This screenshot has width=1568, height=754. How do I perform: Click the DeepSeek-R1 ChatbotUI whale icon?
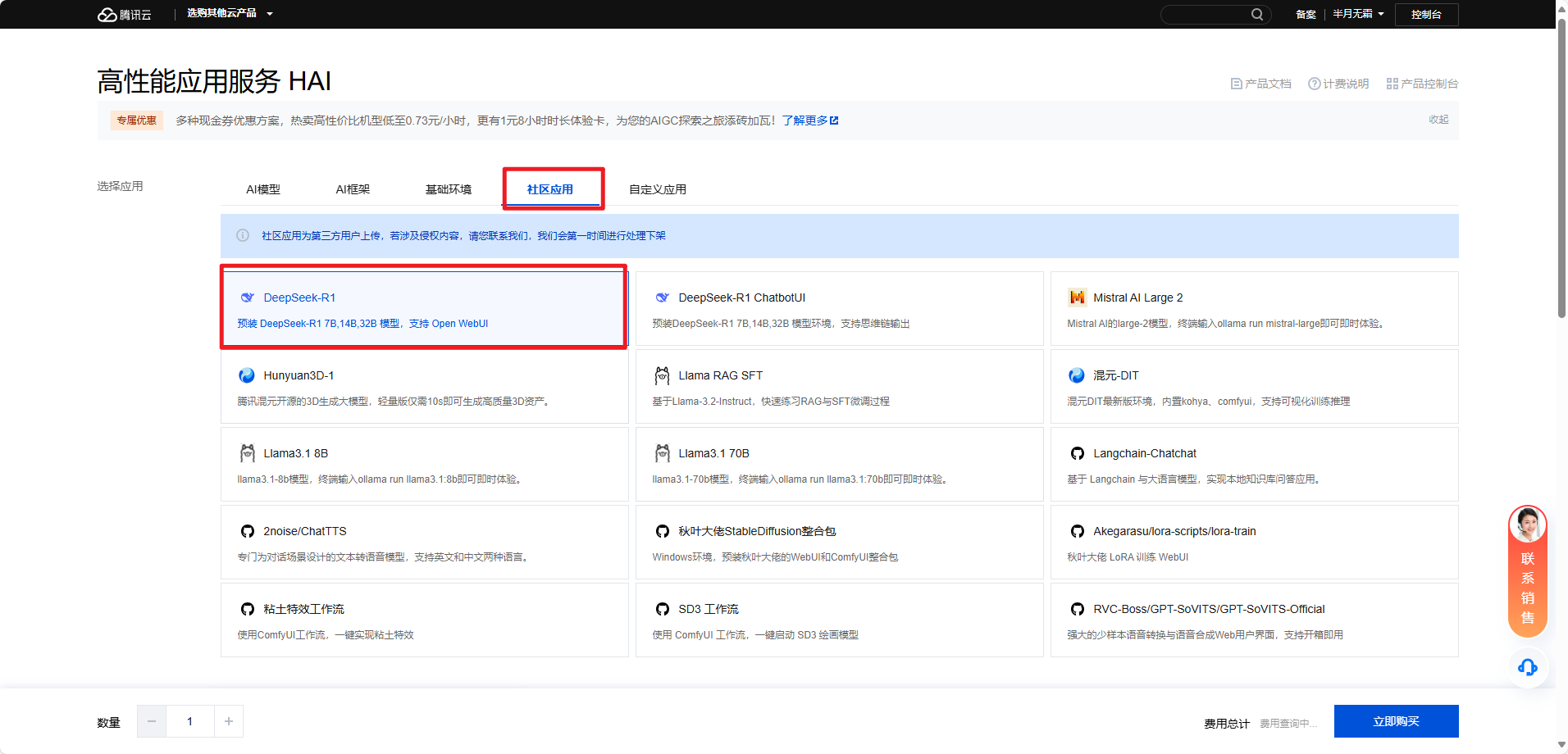point(662,298)
